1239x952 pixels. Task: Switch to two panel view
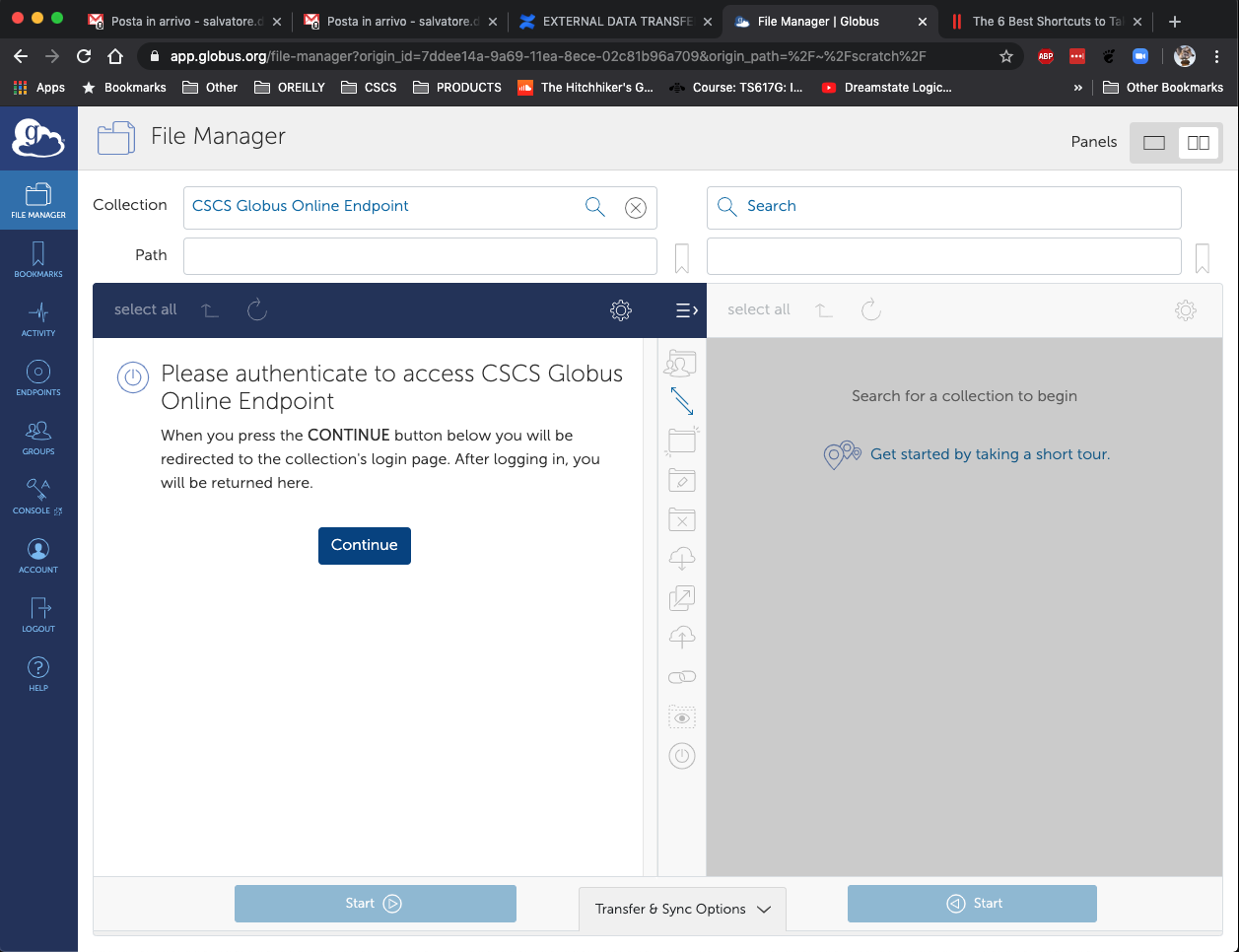click(1199, 143)
